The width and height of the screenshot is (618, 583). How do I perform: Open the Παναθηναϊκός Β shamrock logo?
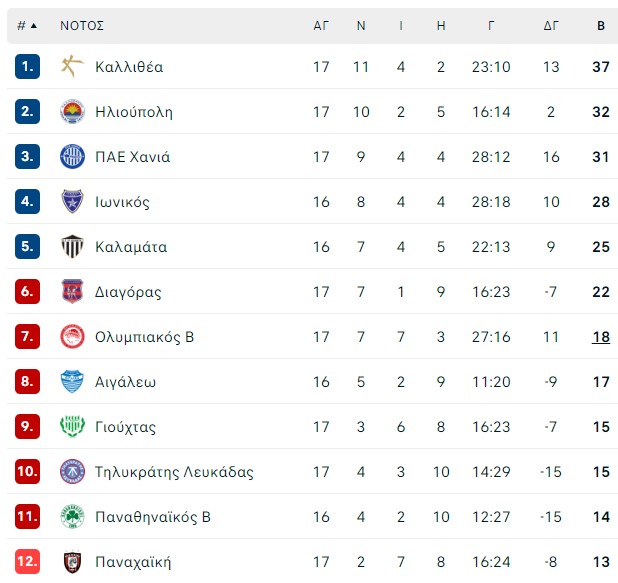pos(72,516)
